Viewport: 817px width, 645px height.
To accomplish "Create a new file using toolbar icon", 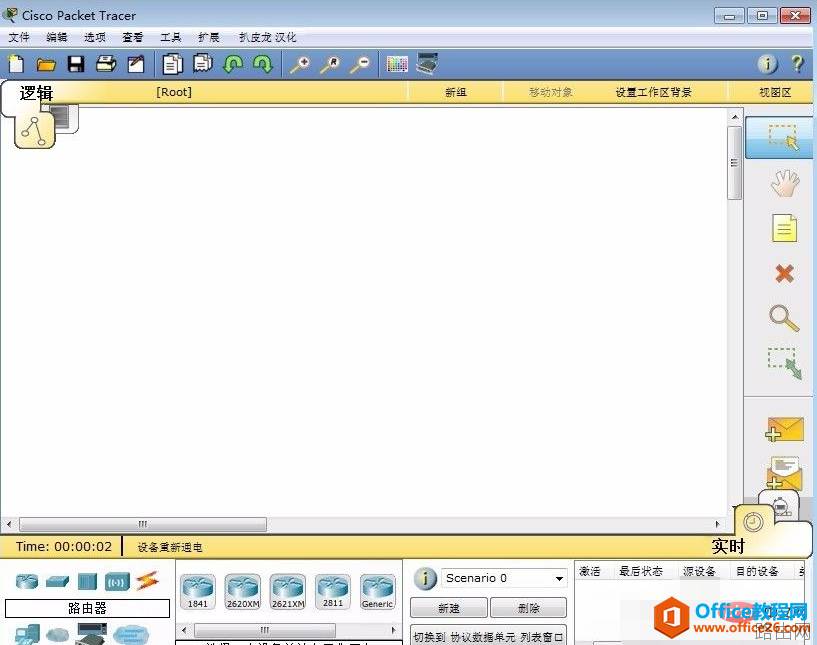I will coord(16,64).
